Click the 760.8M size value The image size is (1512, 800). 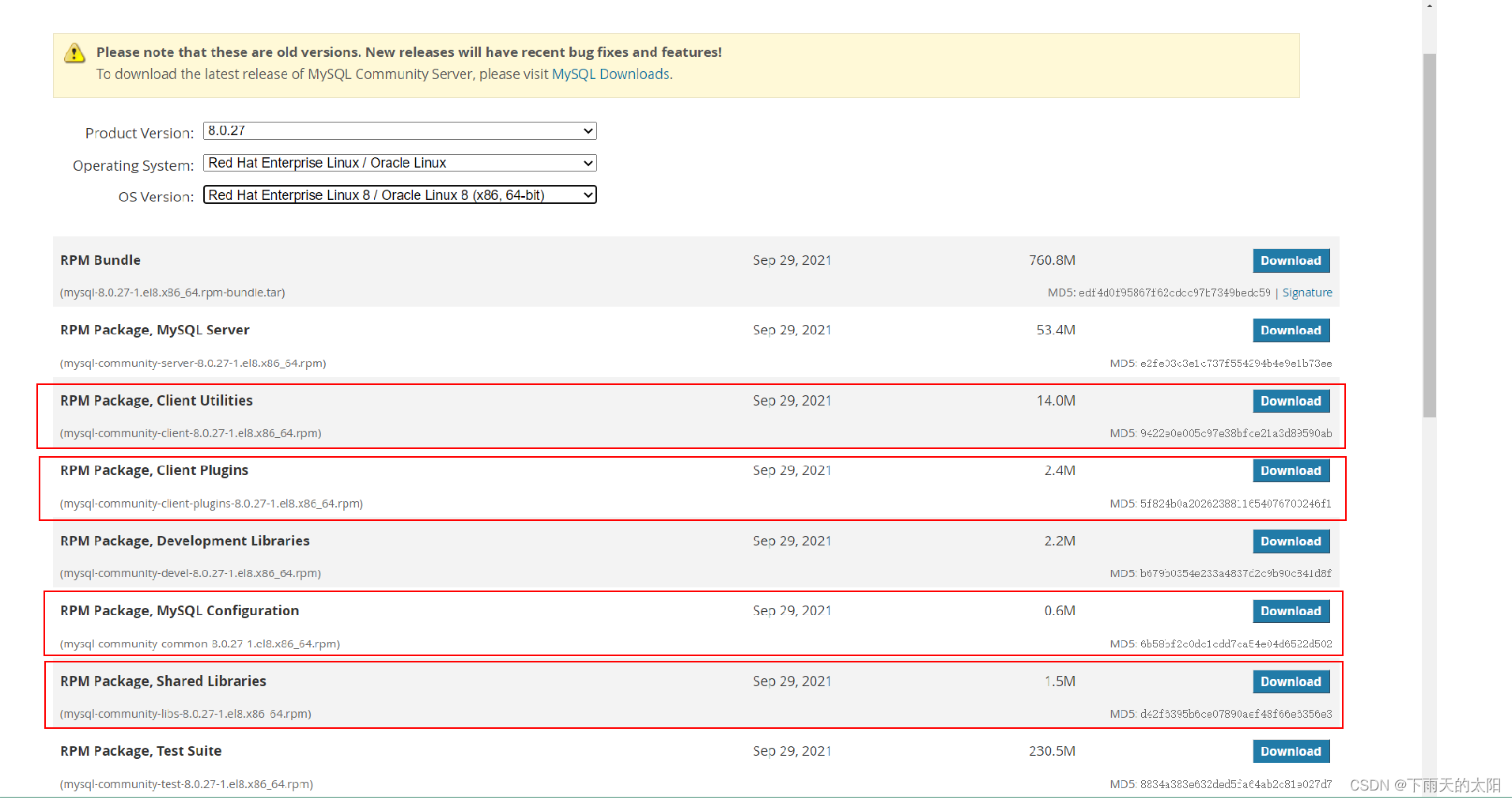click(1052, 260)
